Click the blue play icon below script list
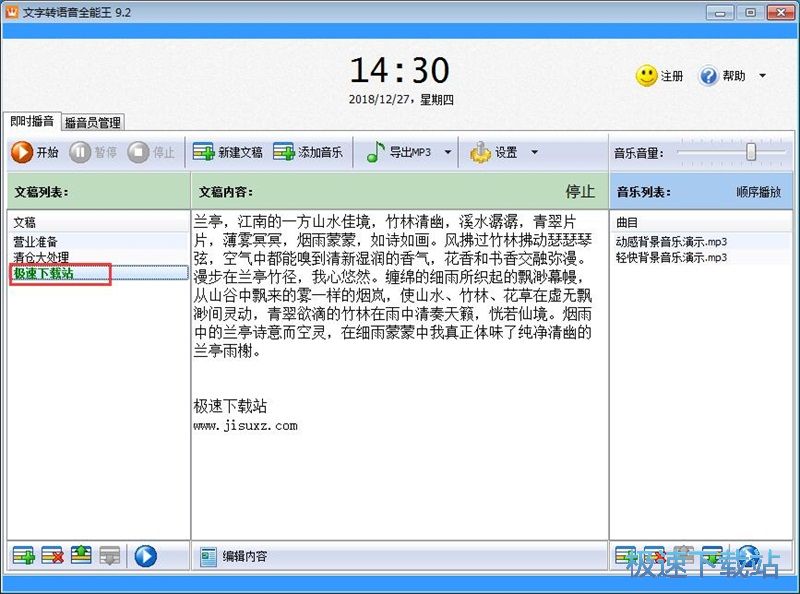800x594 pixels. point(145,556)
